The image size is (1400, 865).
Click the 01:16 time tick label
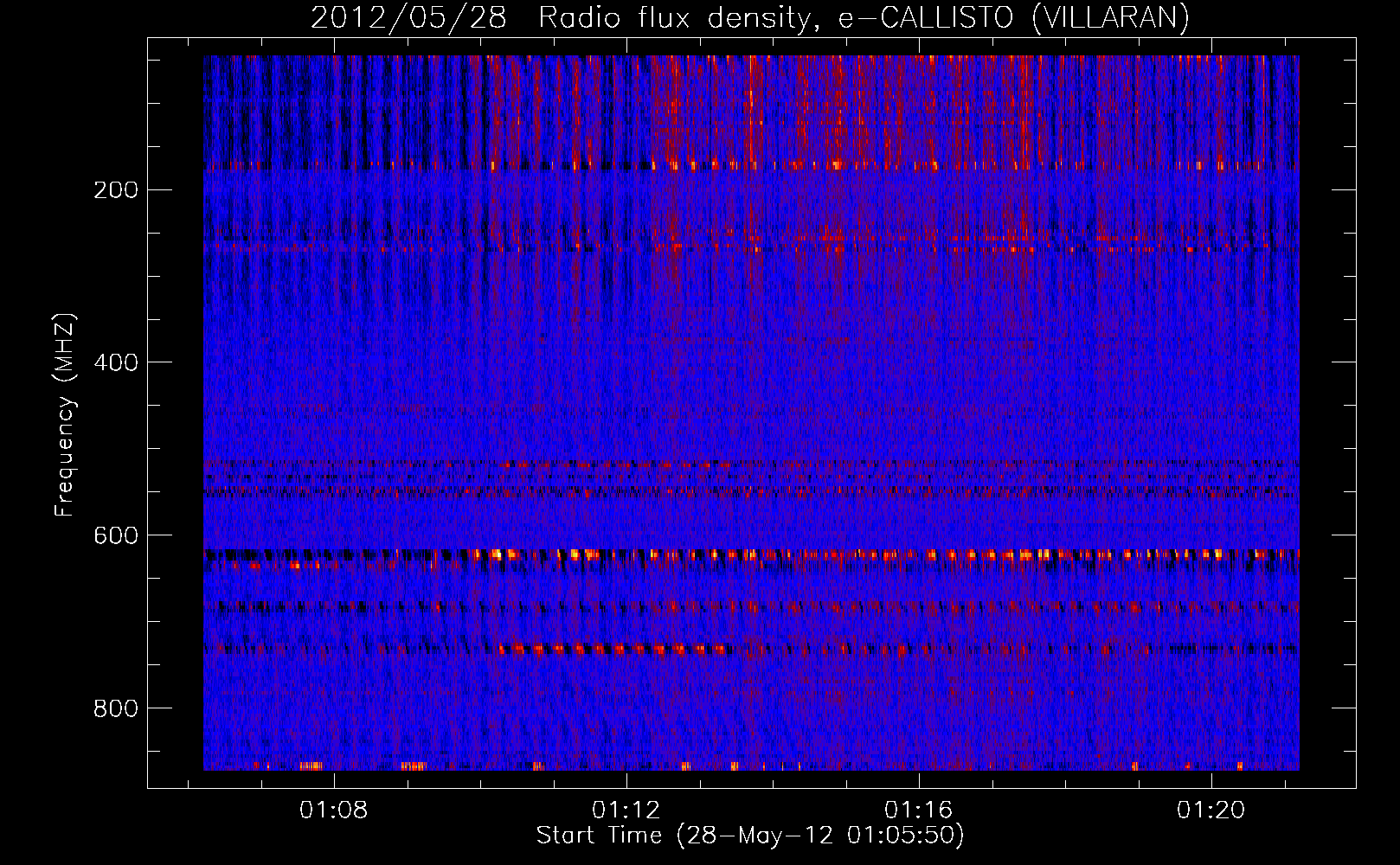point(918,811)
